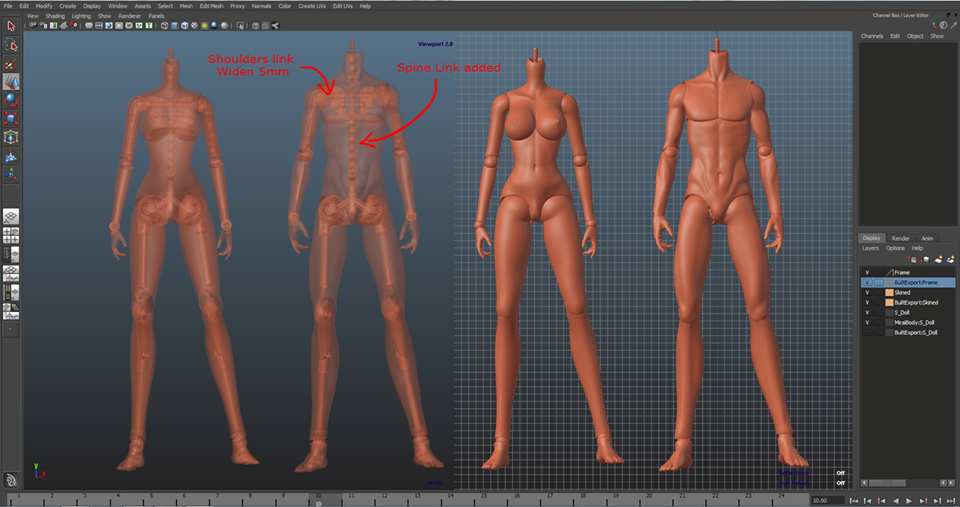
Task: Move selected layer down icon
Action: [925, 260]
